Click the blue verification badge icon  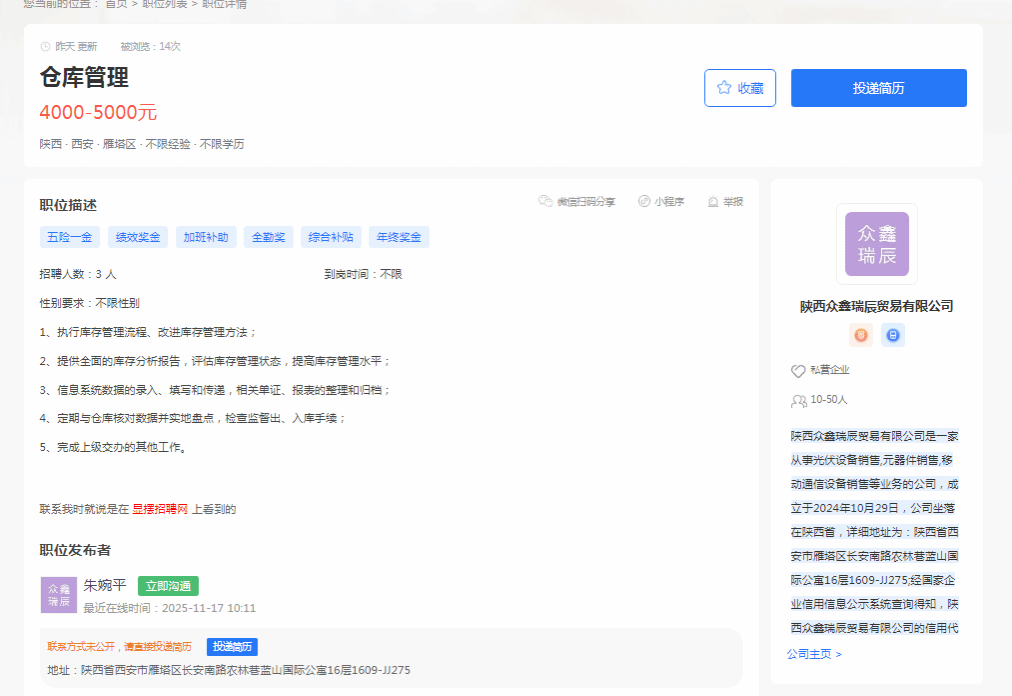(x=893, y=335)
